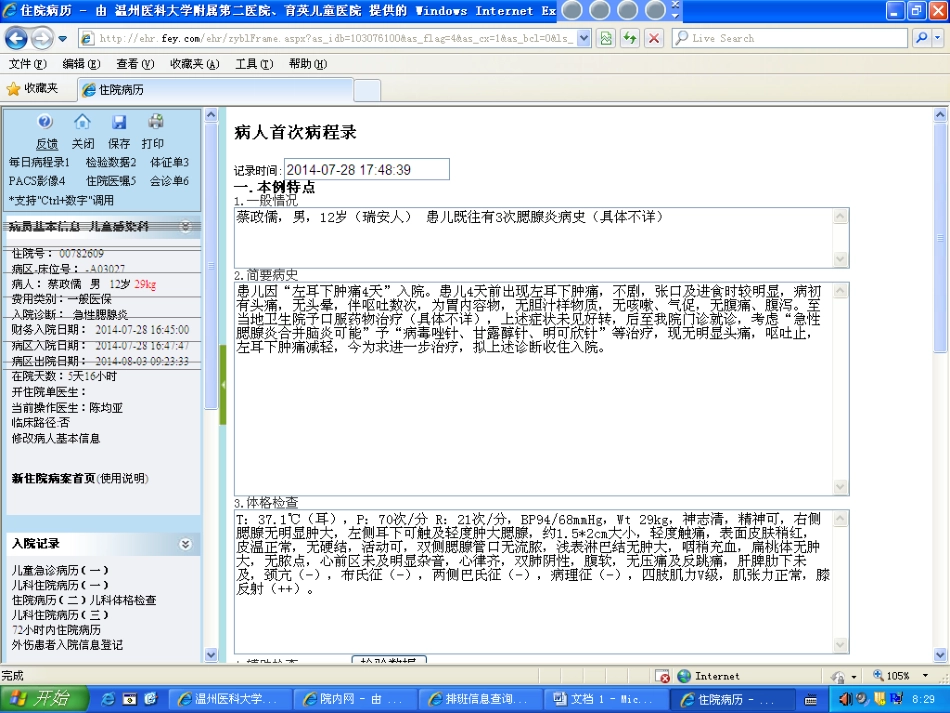Open 住院病历(二)儿科体格检查 record
Image resolution: width=950 pixels, height=713 pixels.
84,600
